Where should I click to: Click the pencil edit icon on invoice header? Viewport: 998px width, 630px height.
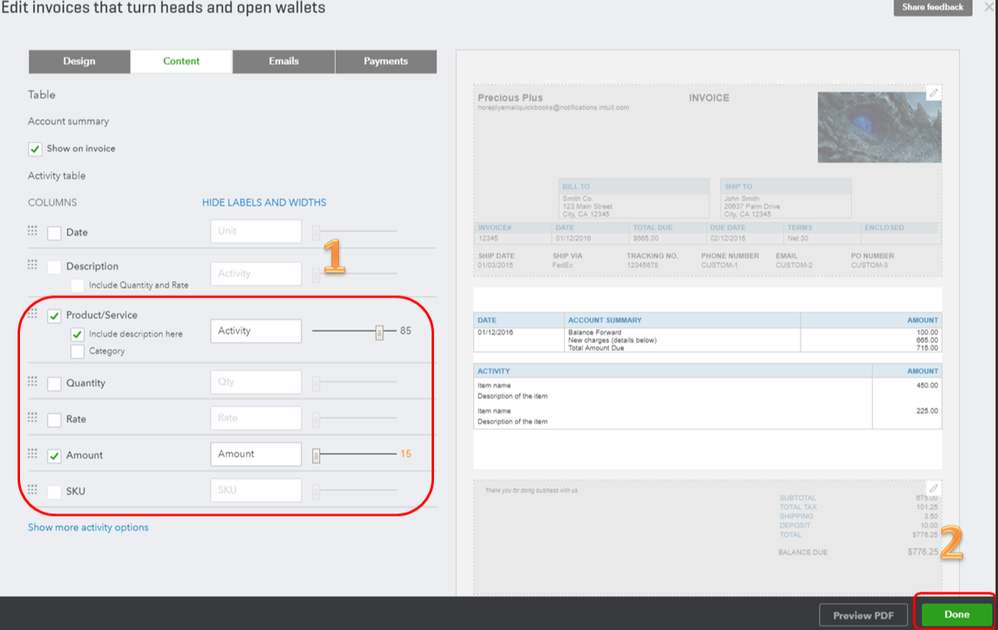point(933,93)
